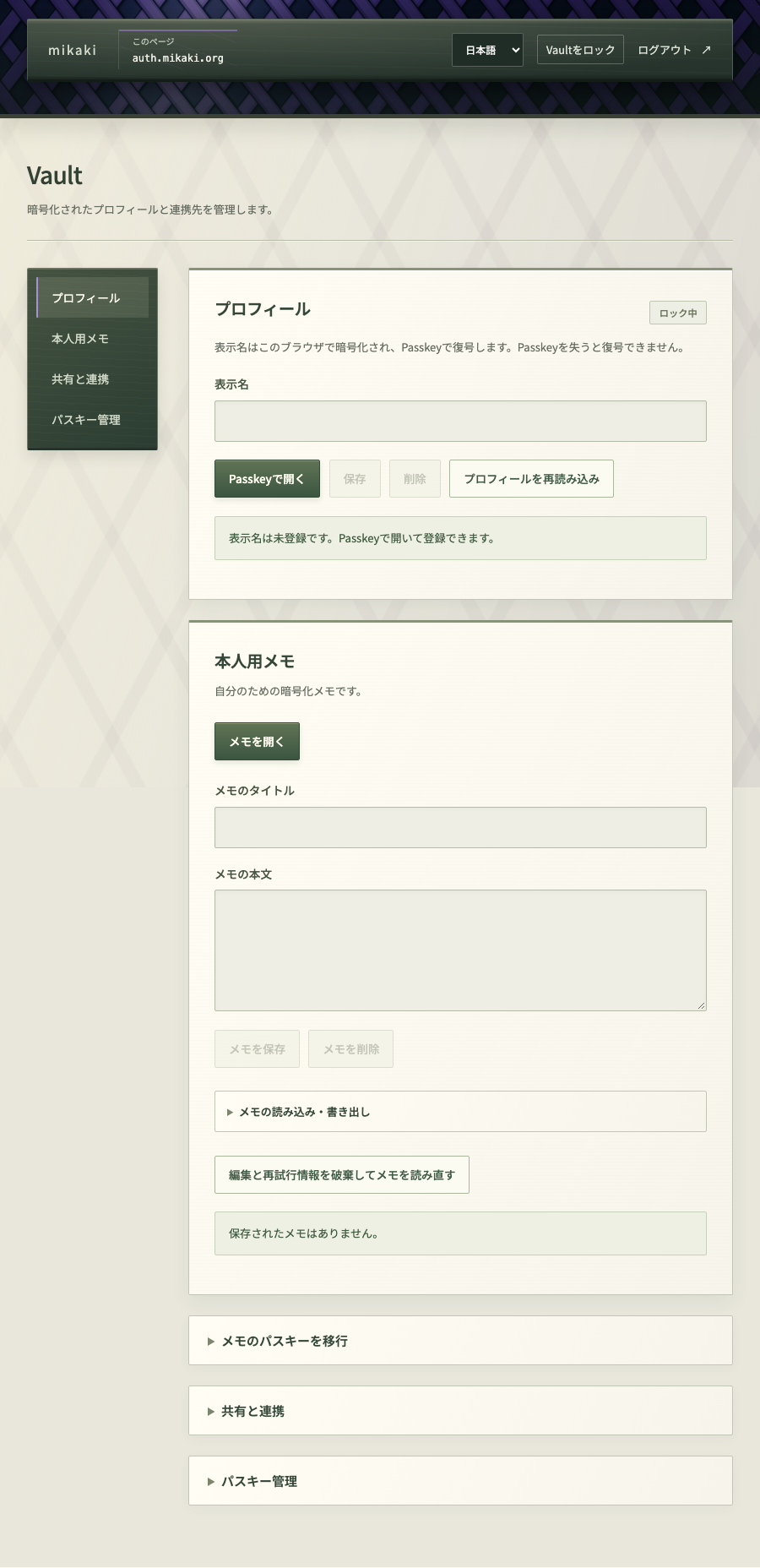Click the 保存されたメモはありません status message
The height and width of the screenshot is (1568, 760).
point(460,1233)
